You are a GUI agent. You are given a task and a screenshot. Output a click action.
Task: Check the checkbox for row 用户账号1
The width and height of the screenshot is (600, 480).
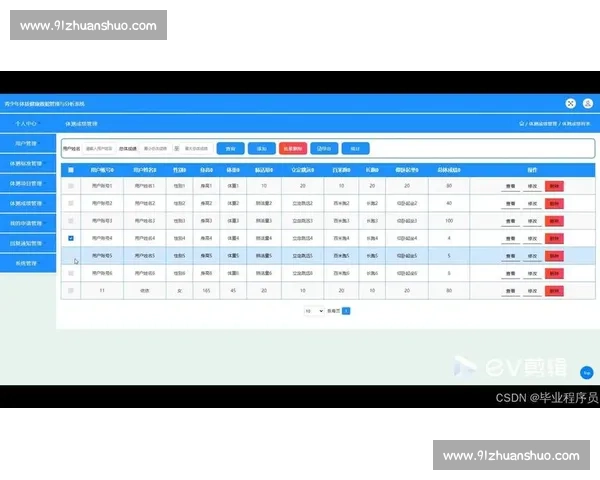[x=71, y=186]
